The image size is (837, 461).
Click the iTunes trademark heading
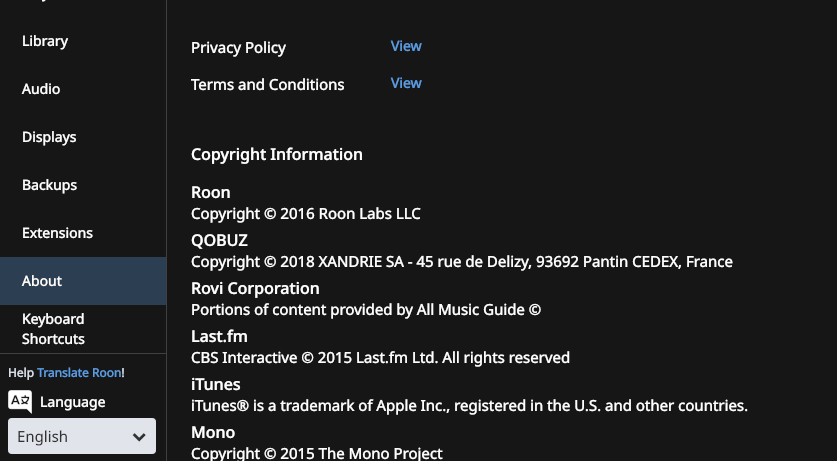coord(216,384)
